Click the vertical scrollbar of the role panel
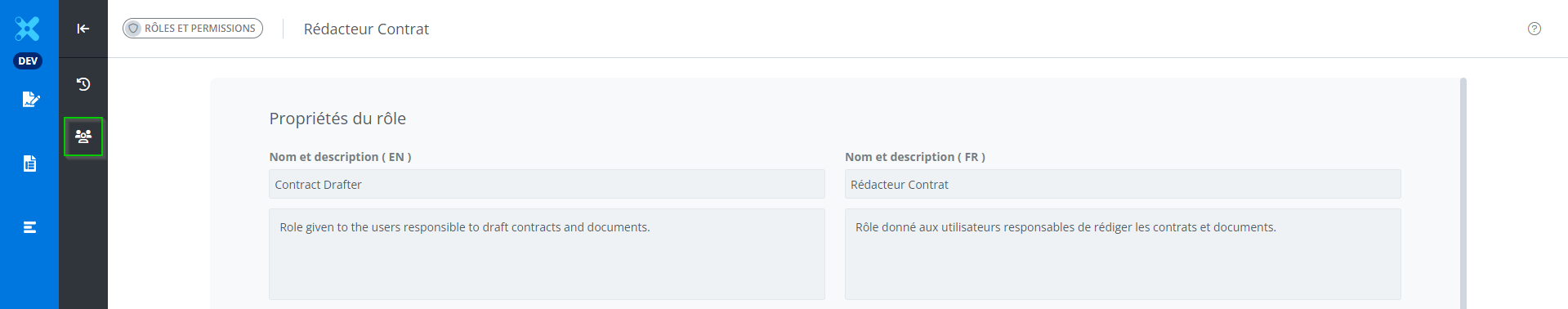The height and width of the screenshot is (309, 1568). click(x=1463, y=193)
